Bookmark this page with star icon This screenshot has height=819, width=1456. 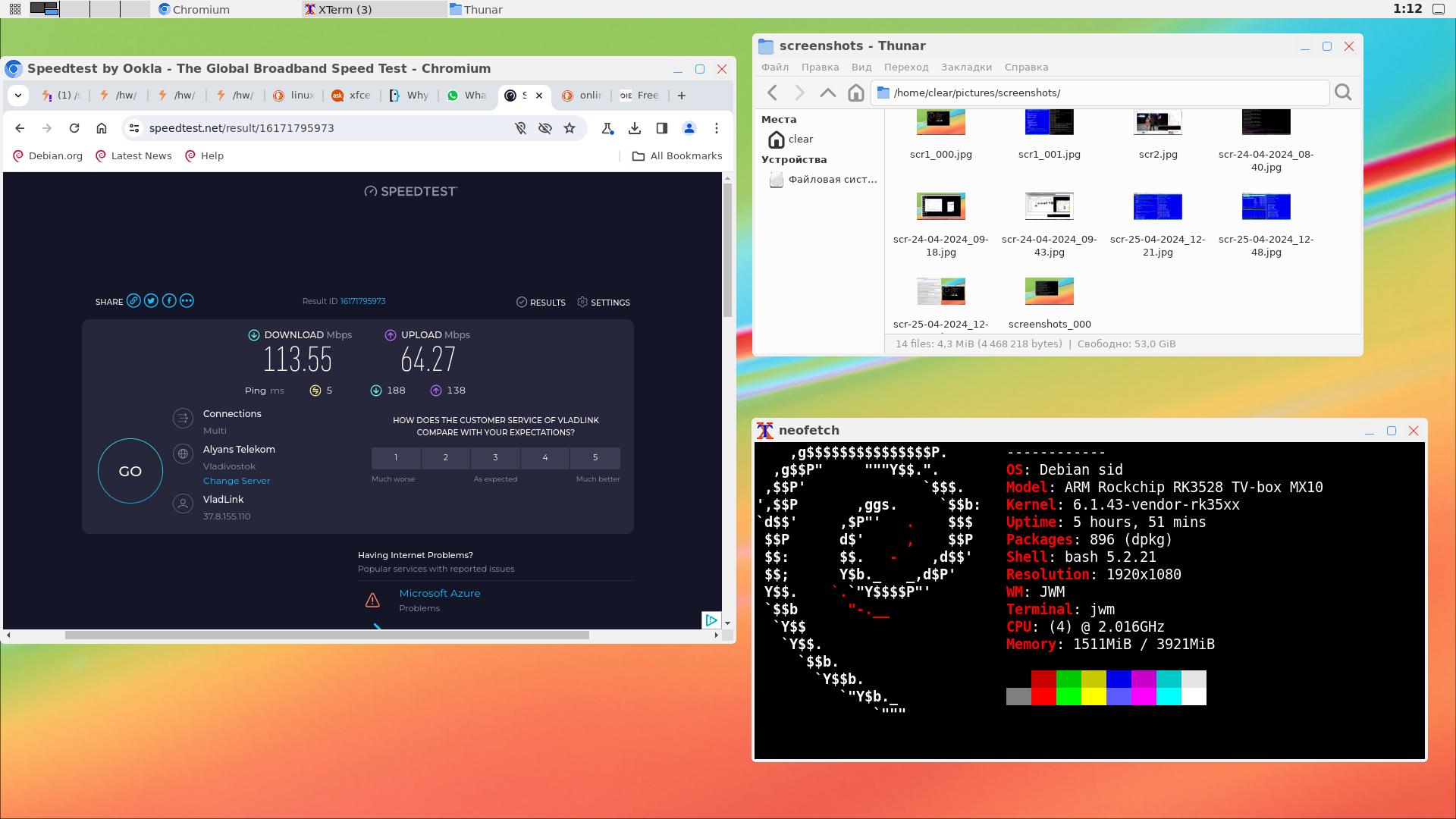(x=570, y=128)
